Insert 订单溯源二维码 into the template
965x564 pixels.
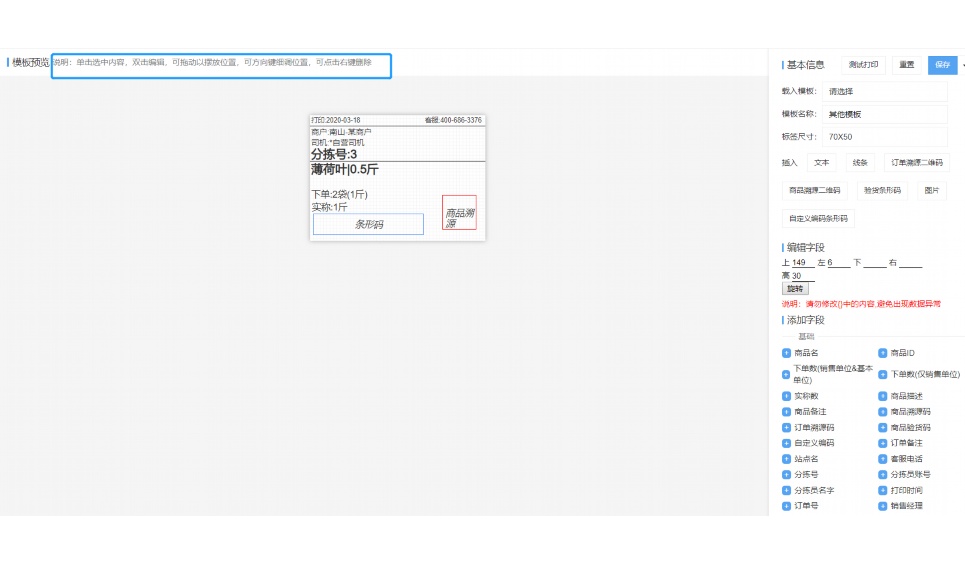916,162
